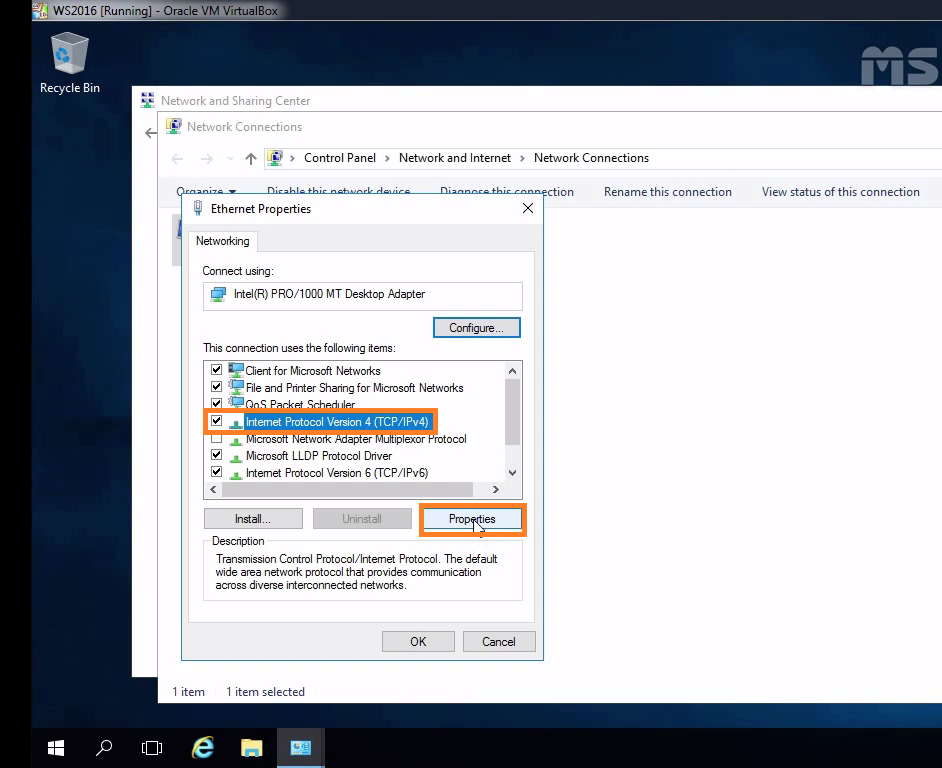This screenshot has width=942, height=768.
Task: Open the Organize dropdown menu
Action: 206,191
